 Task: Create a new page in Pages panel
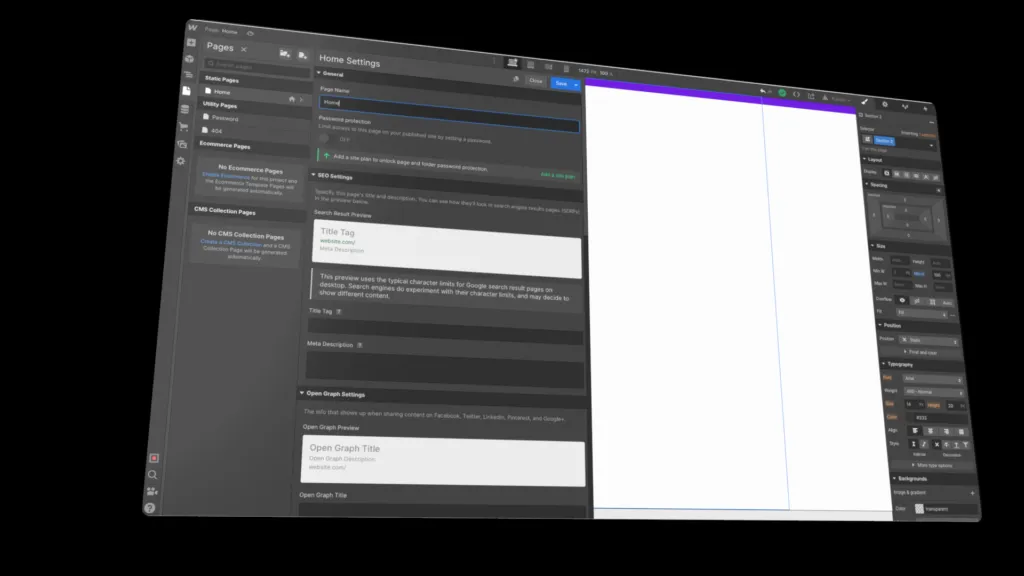302,56
